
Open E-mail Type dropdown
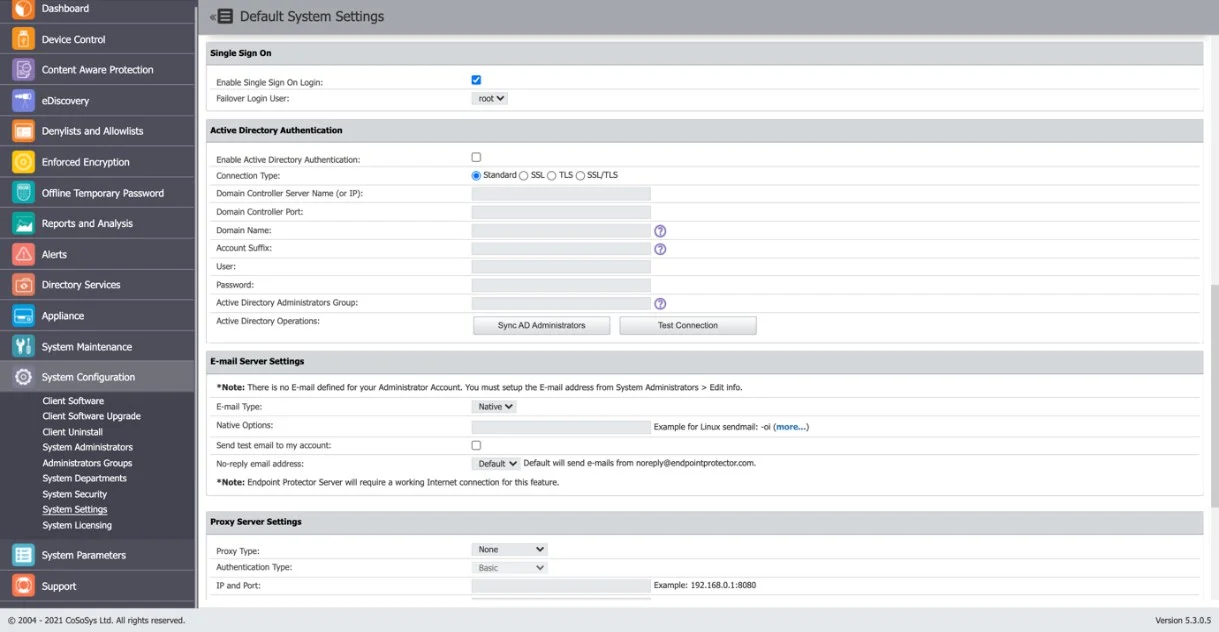[494, 407]
